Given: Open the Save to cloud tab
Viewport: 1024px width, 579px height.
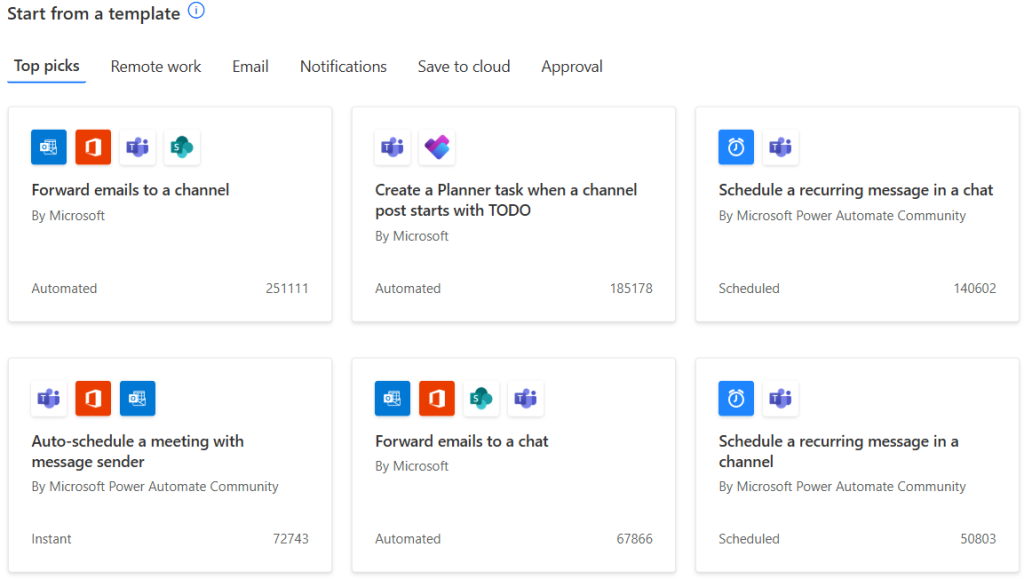Looking at the screenshot, I should 464,66.
